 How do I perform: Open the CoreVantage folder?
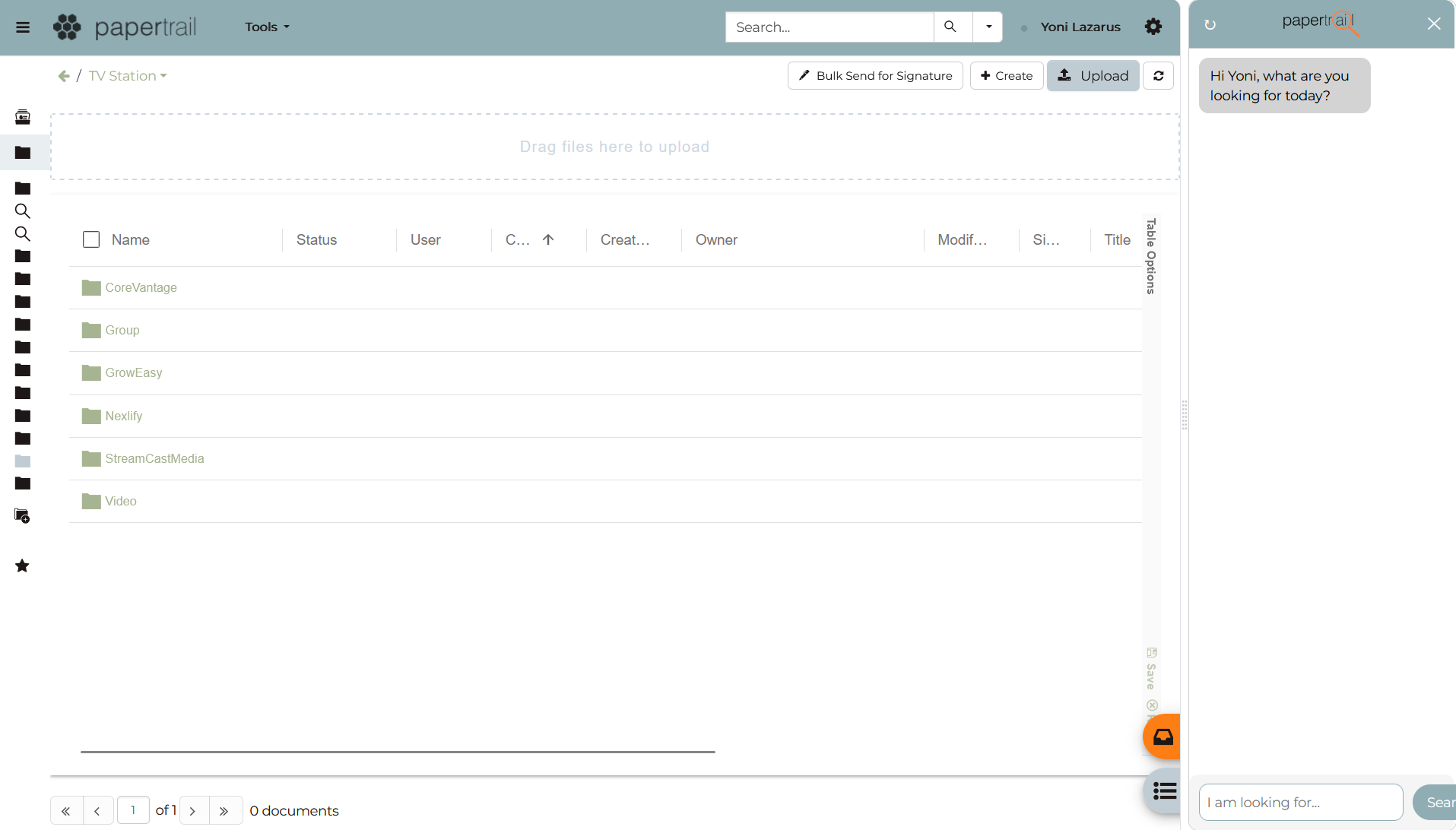141,288
